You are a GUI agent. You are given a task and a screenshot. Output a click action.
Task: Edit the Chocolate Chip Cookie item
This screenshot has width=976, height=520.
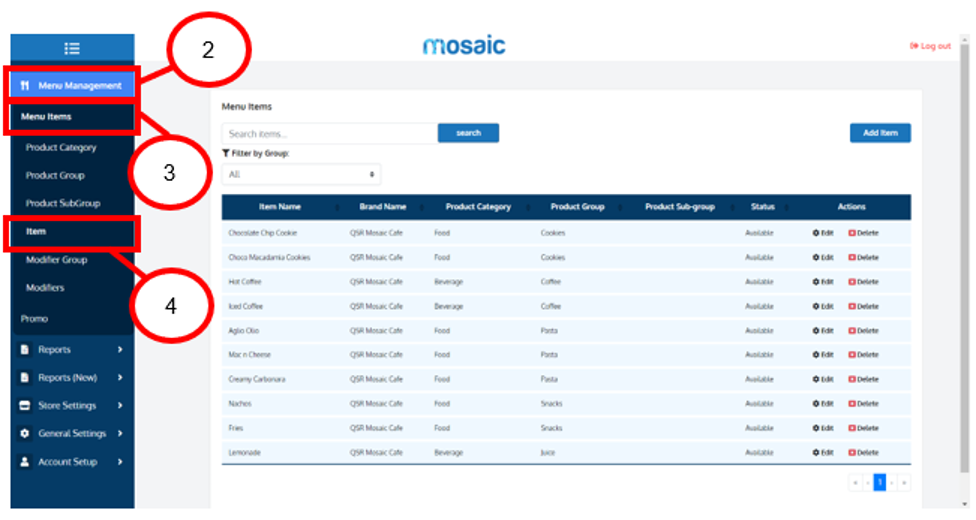[823, 233]
